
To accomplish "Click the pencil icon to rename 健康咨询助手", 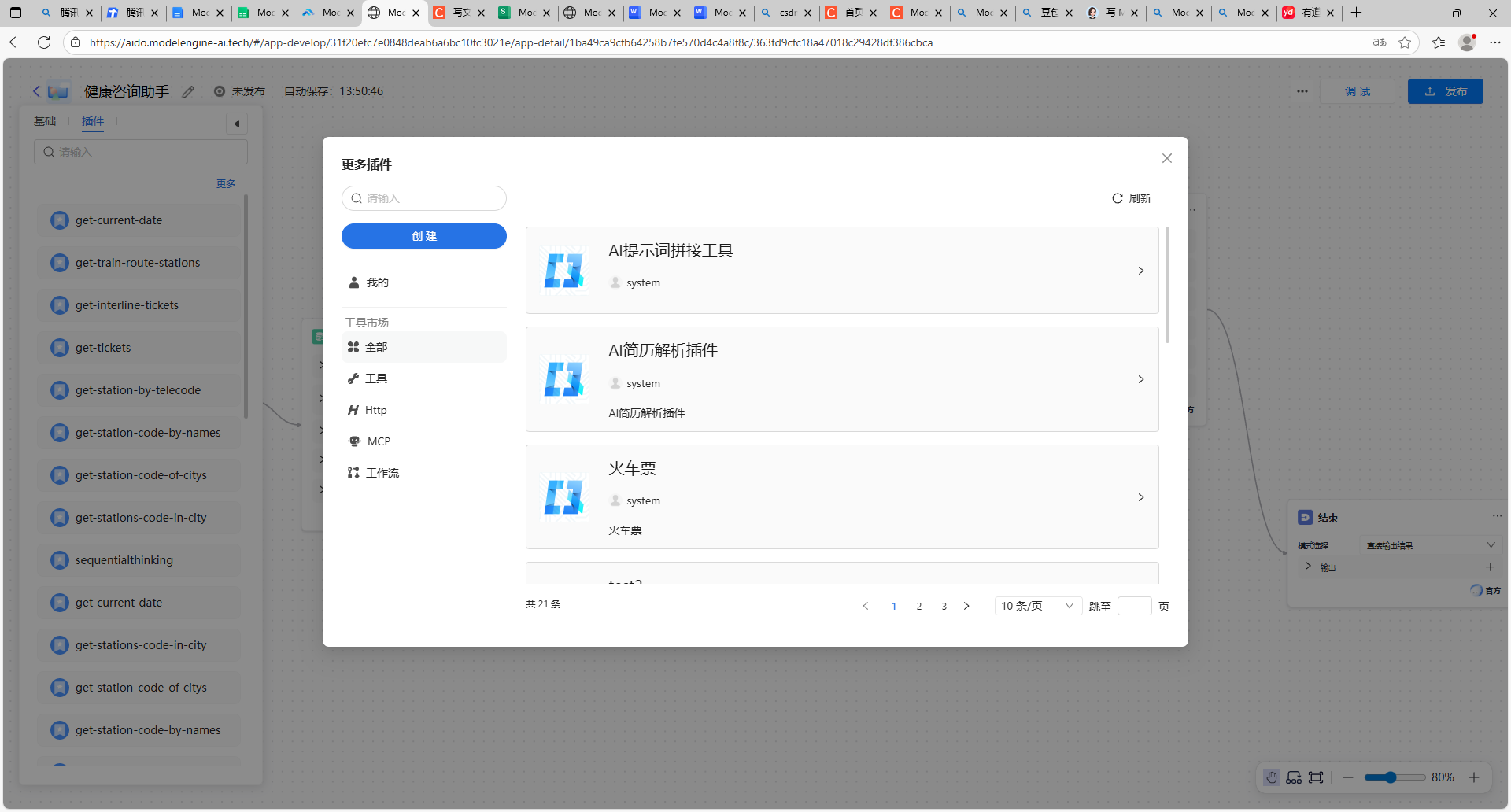I will (188, 91).
